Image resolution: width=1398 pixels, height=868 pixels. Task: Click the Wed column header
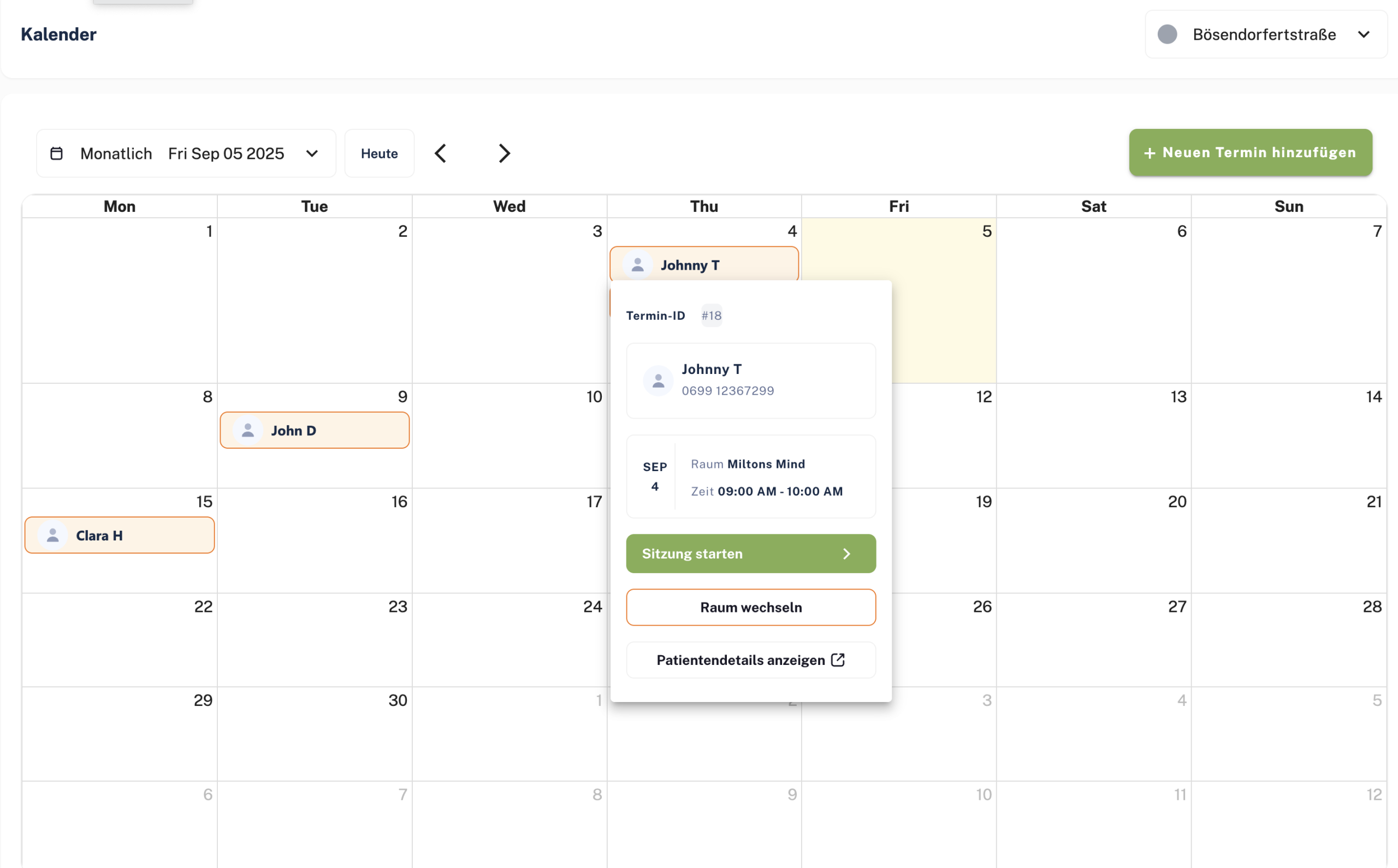[x=510, y=206]
